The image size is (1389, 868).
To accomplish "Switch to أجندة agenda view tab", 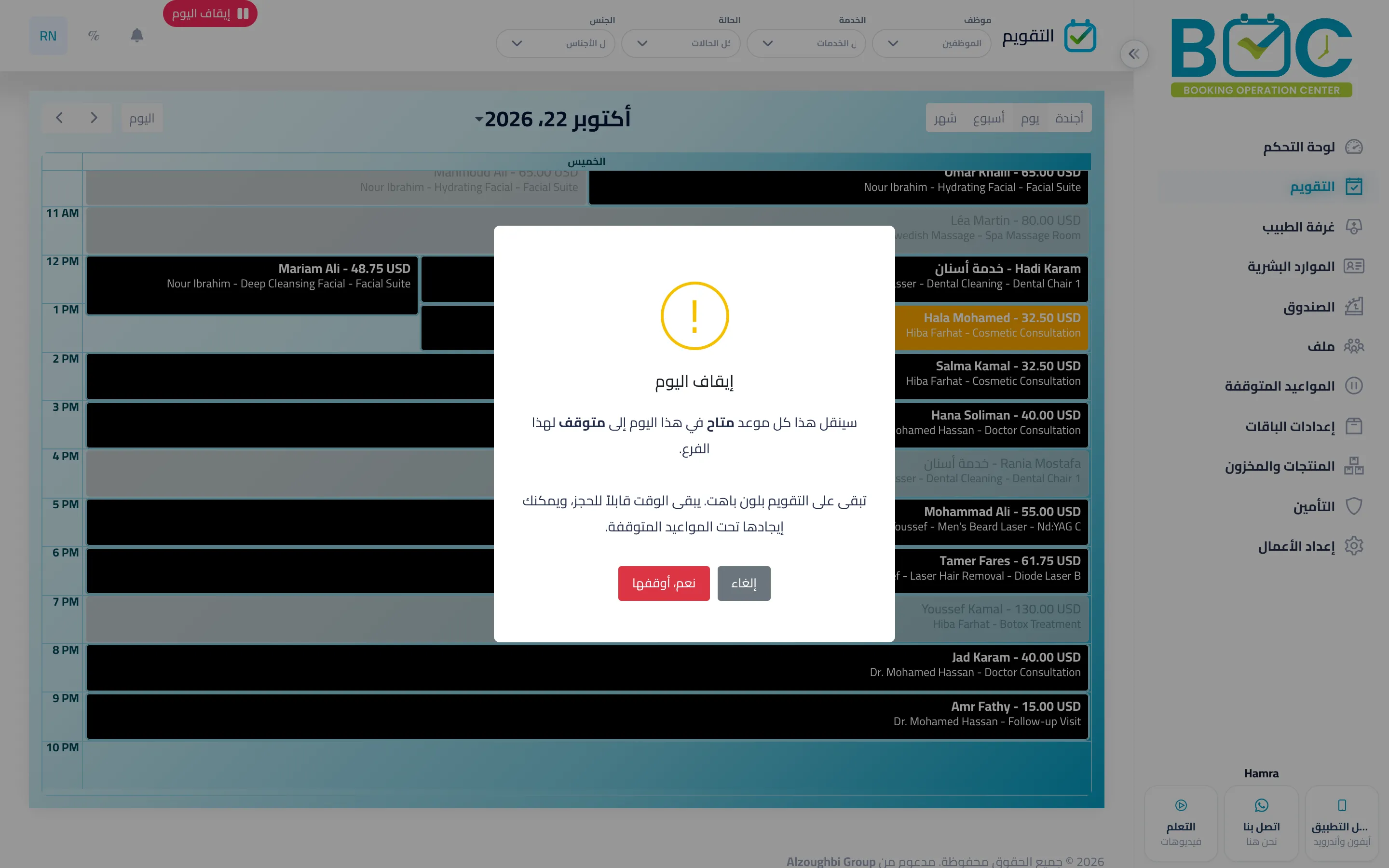I will tap(1069, 118).
